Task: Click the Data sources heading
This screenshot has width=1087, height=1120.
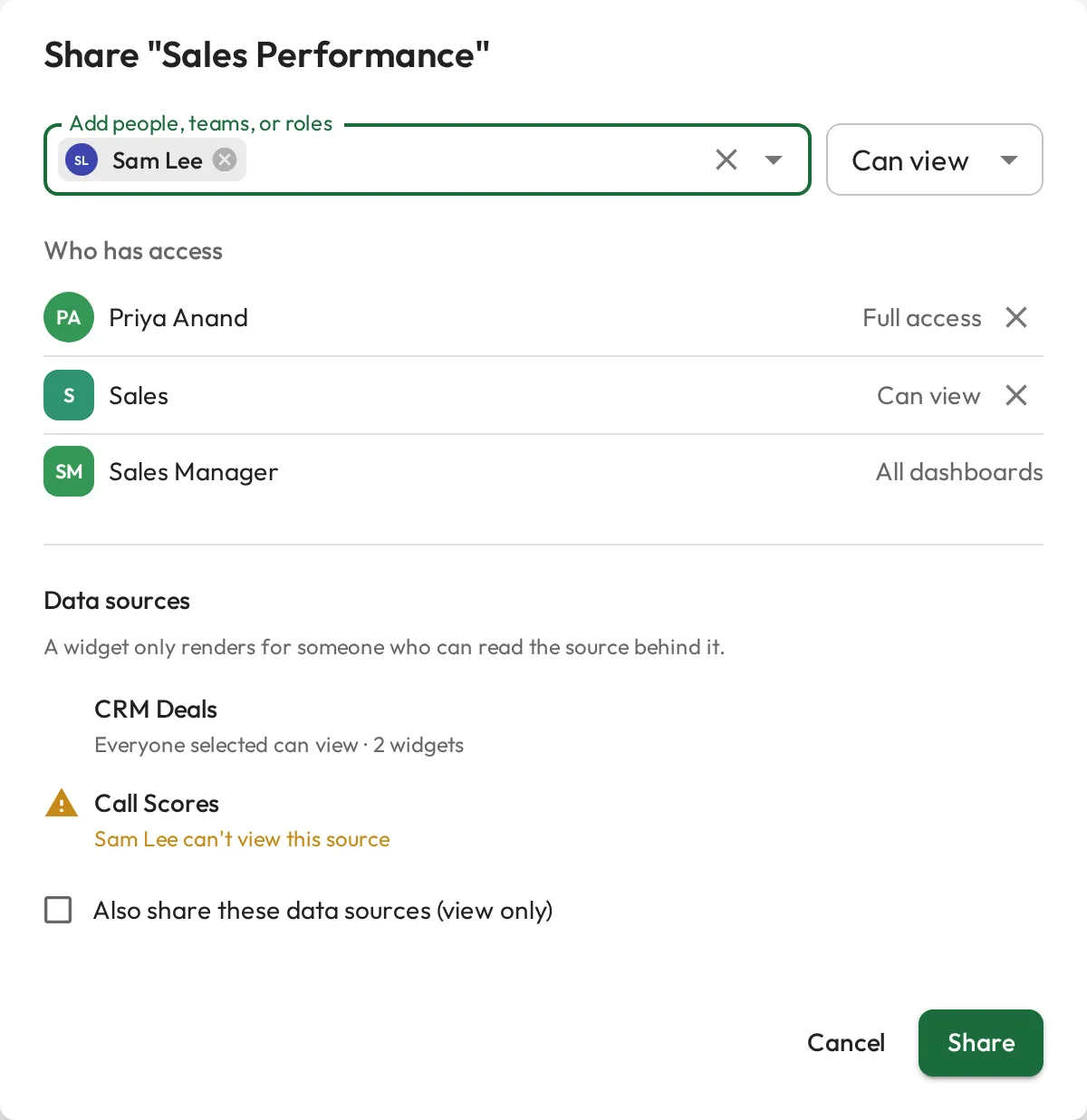Action: tap(117, 601)
